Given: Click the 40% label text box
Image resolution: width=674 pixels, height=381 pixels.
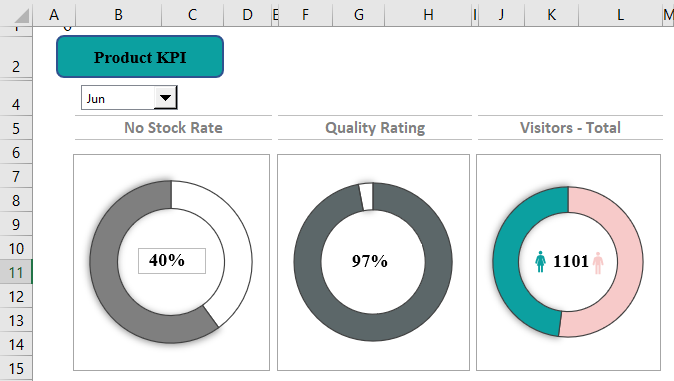Looking at the screenshot, I should click(172, 261).
